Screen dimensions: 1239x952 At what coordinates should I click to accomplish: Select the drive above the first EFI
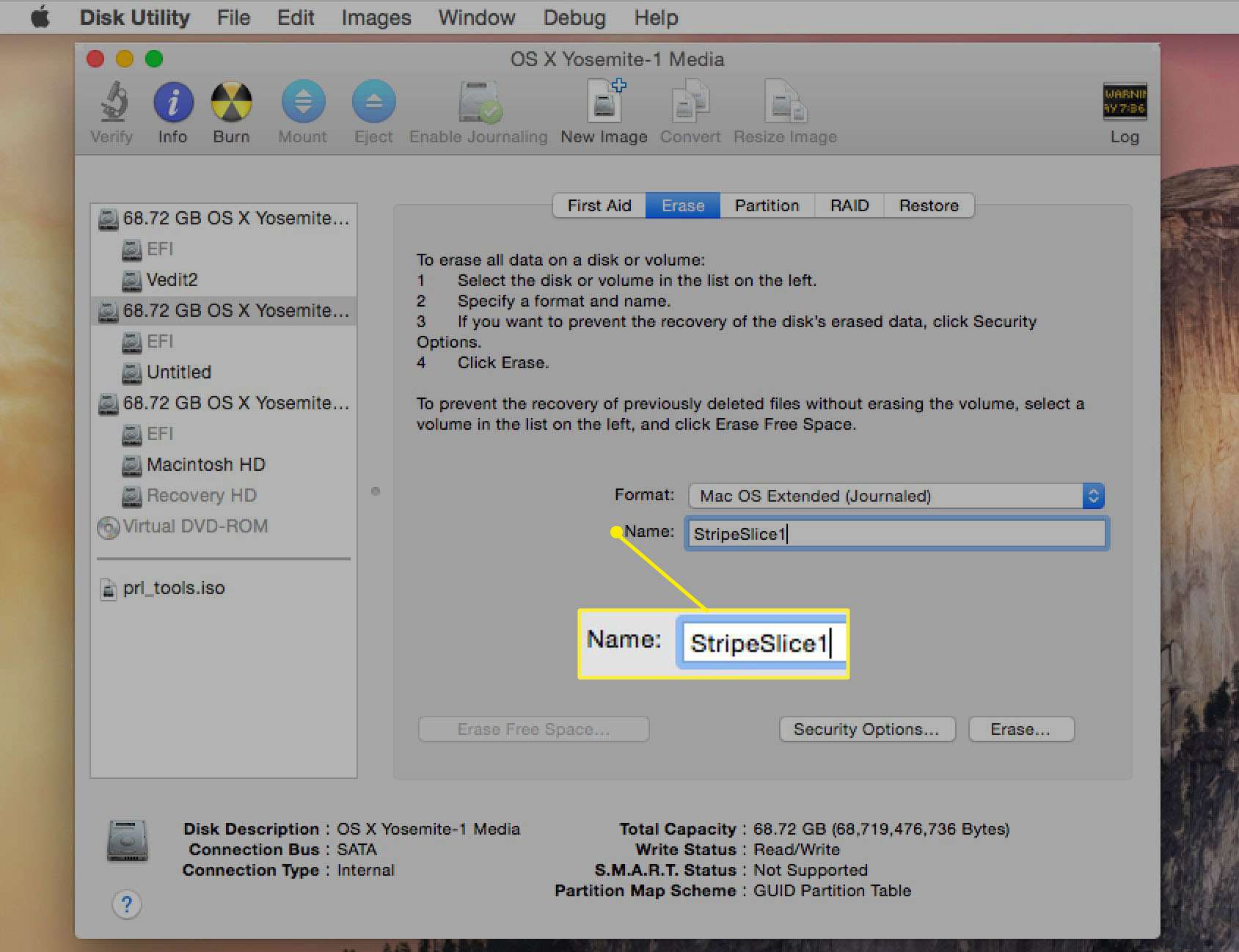224,219
